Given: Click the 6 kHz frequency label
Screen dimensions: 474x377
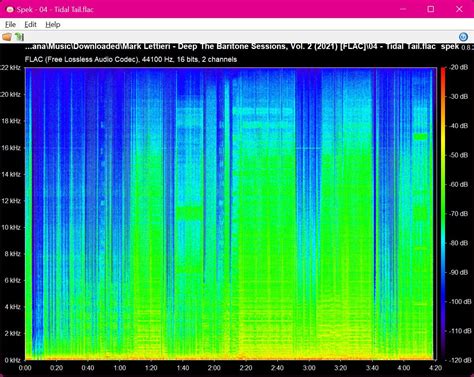Looking at the screenshot, I should coord(12,280).
